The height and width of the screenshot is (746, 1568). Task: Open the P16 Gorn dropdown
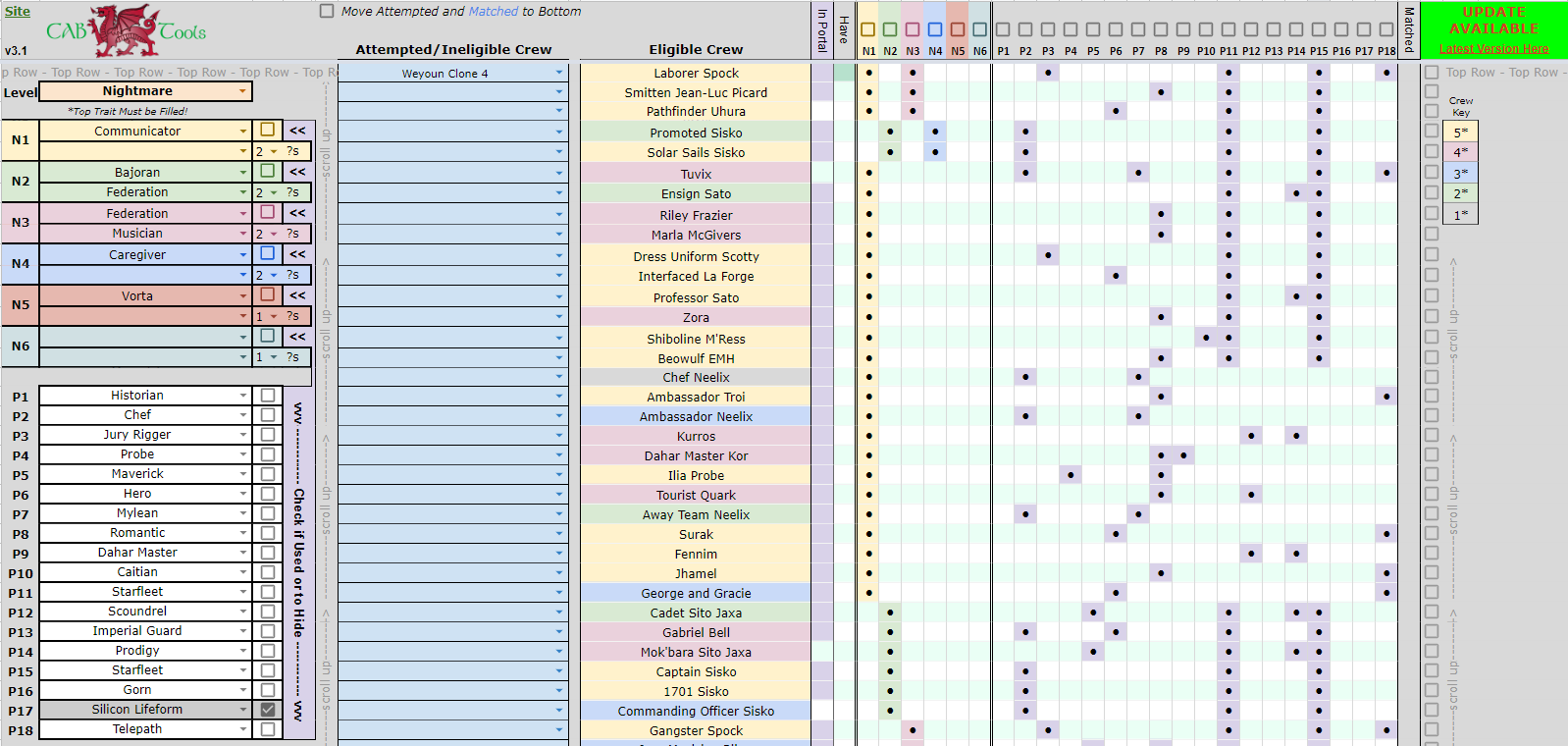click(243, 690)
